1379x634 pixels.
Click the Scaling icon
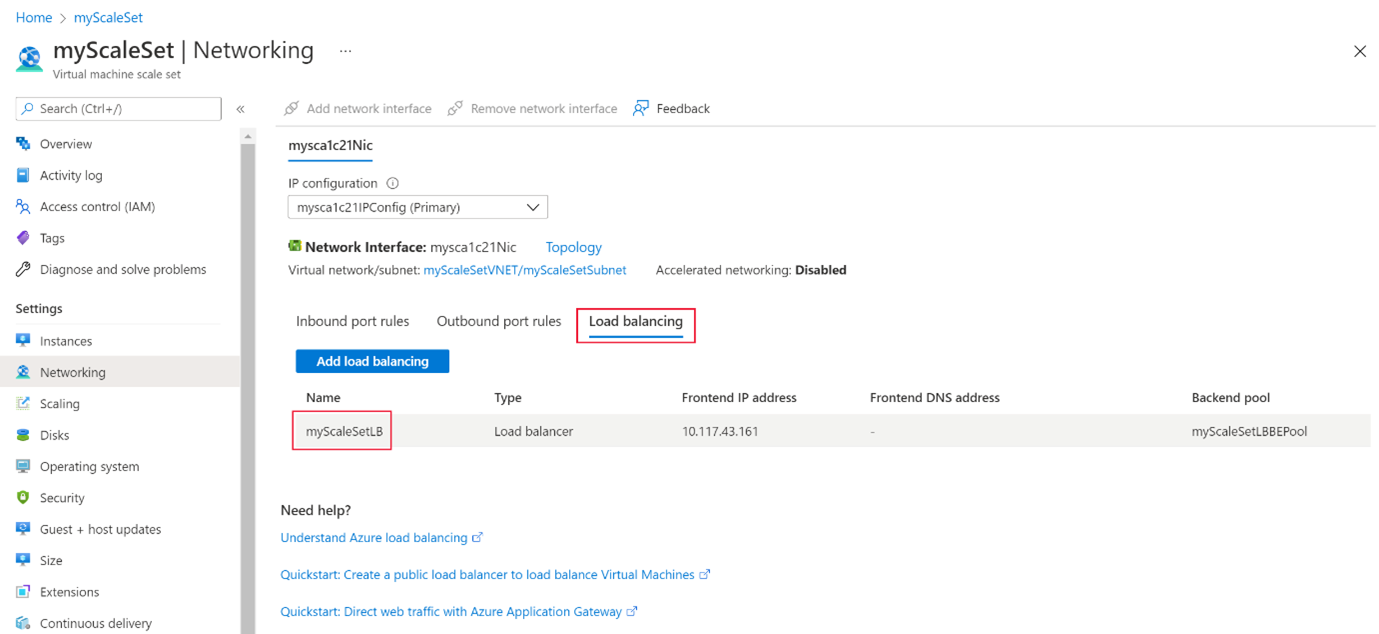click(x=23, y=403)
